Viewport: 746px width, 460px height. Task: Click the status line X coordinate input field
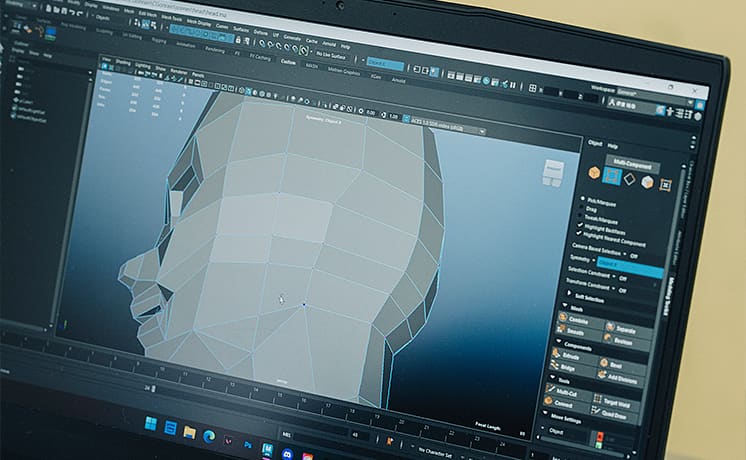[552, 91]
